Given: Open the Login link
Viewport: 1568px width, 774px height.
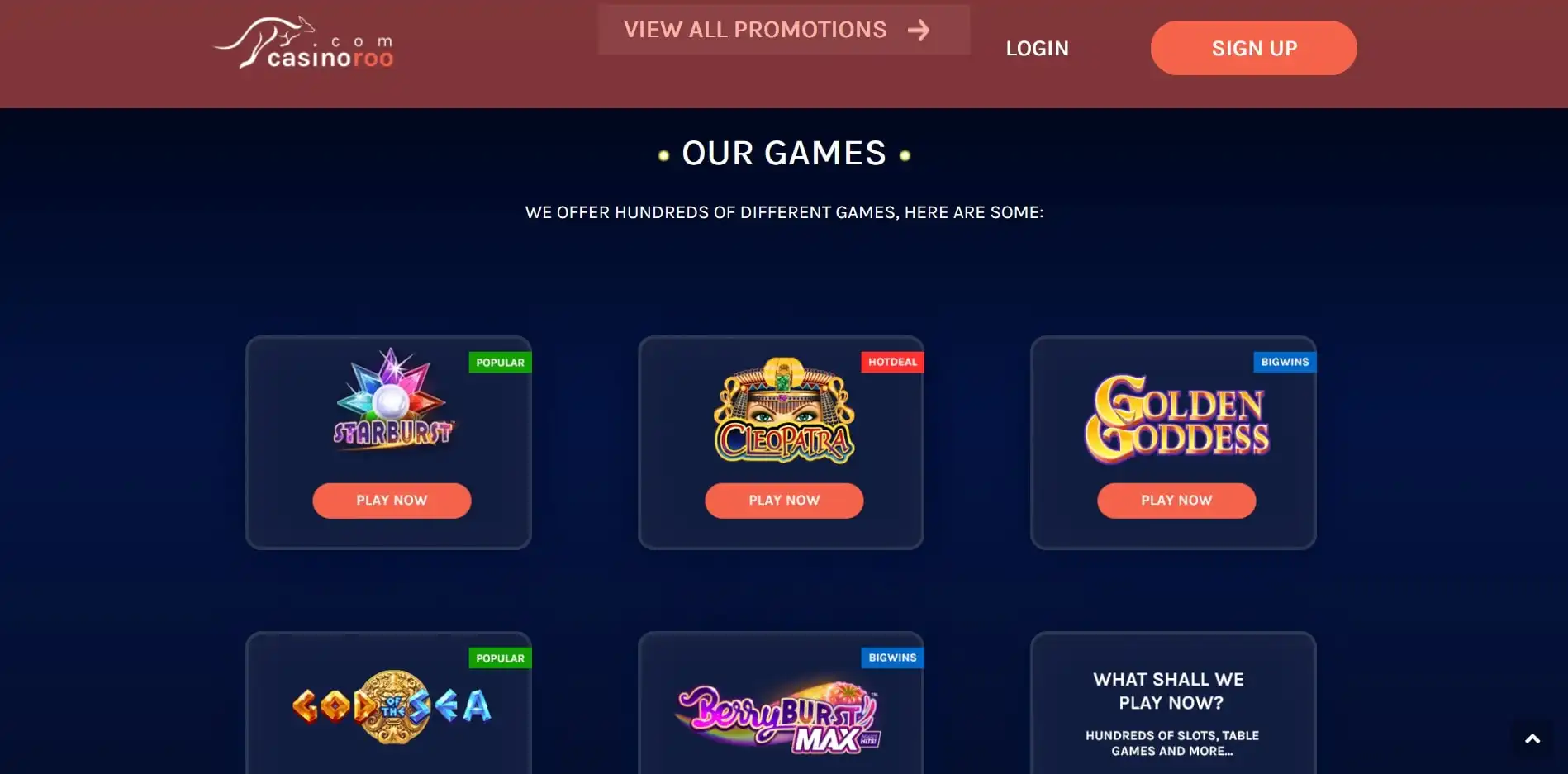Looking at the screenshot, I should click(1037, 48).
